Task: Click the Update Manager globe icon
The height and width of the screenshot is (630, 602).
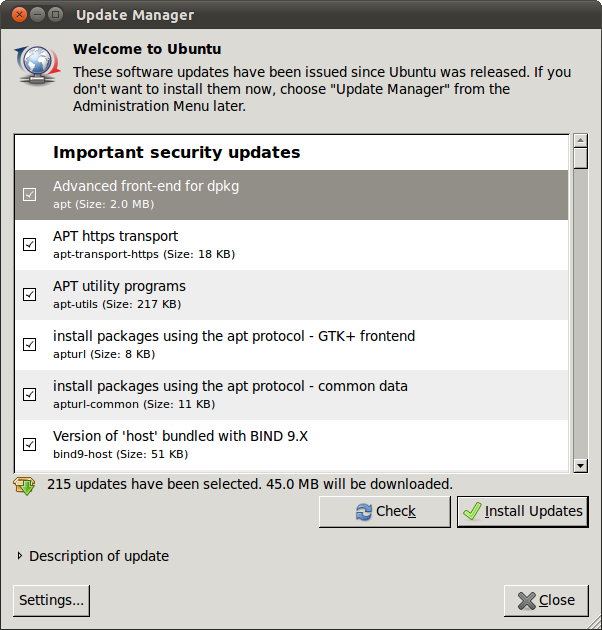Action: tap(36, 65)
